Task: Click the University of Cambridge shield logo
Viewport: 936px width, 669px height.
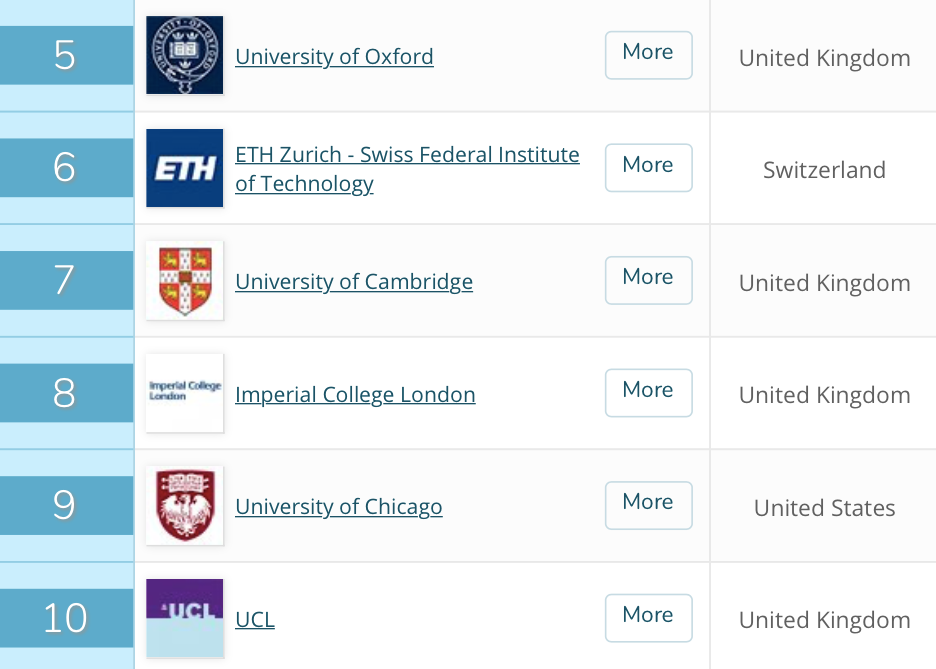Action: coord(184,281)
